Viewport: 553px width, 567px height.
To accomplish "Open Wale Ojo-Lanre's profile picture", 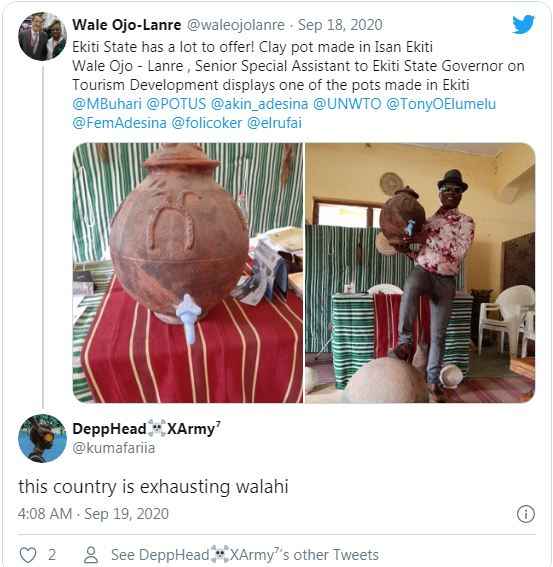I will click(x=42, y=36).
